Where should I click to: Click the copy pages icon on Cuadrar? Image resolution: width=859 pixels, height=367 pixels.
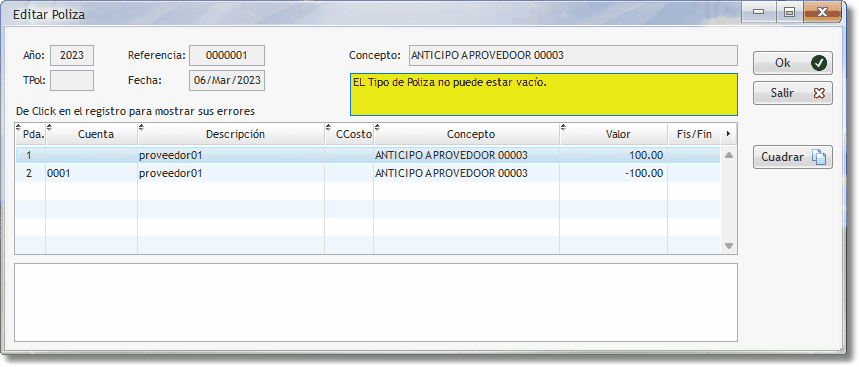tap(818, 157)
